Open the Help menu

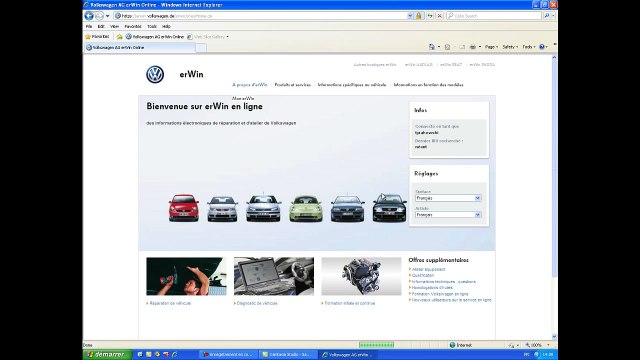click(166, 27)
